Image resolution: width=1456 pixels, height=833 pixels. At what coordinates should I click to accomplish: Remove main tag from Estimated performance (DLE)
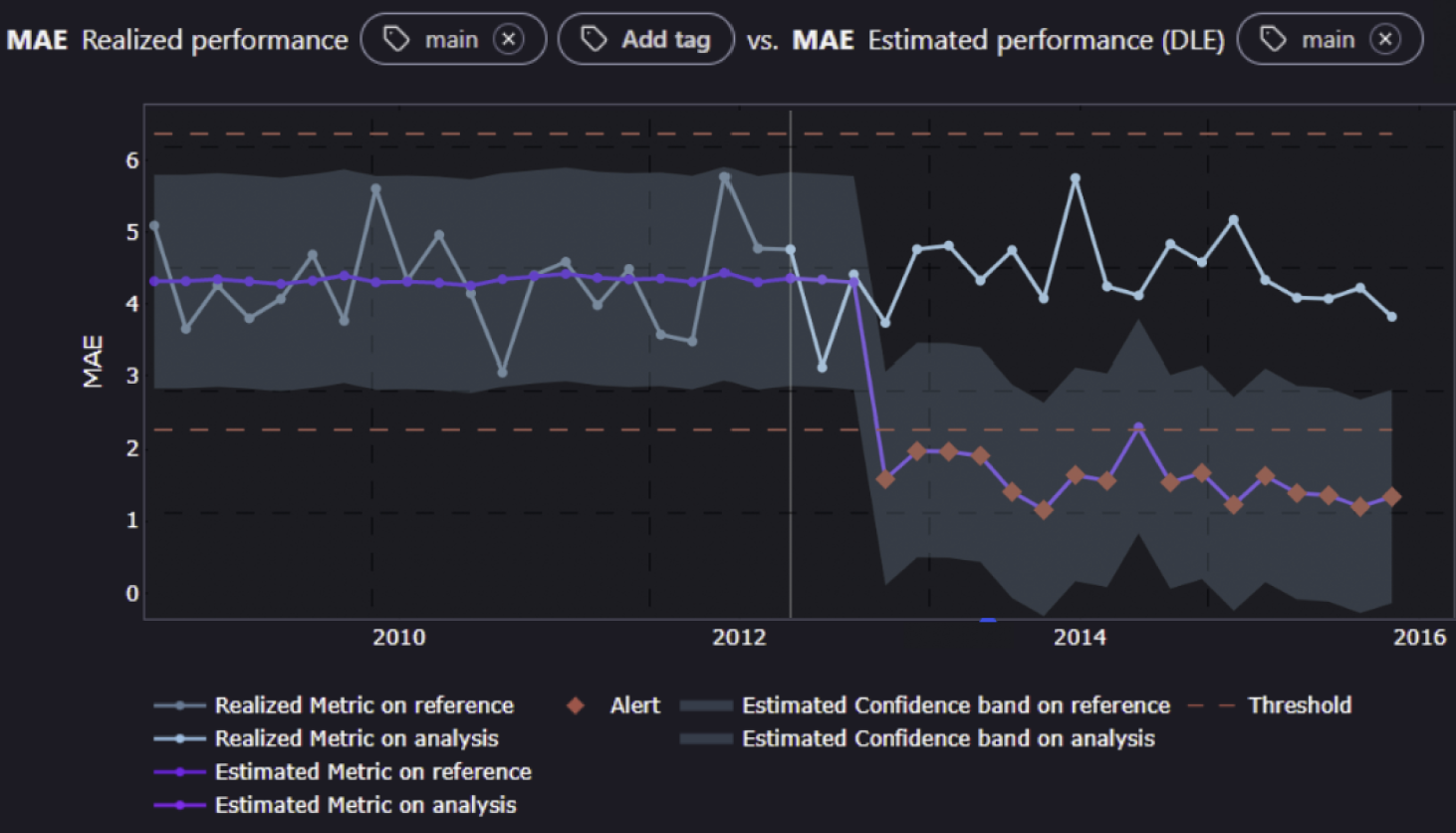click(x=1384, y=40)
